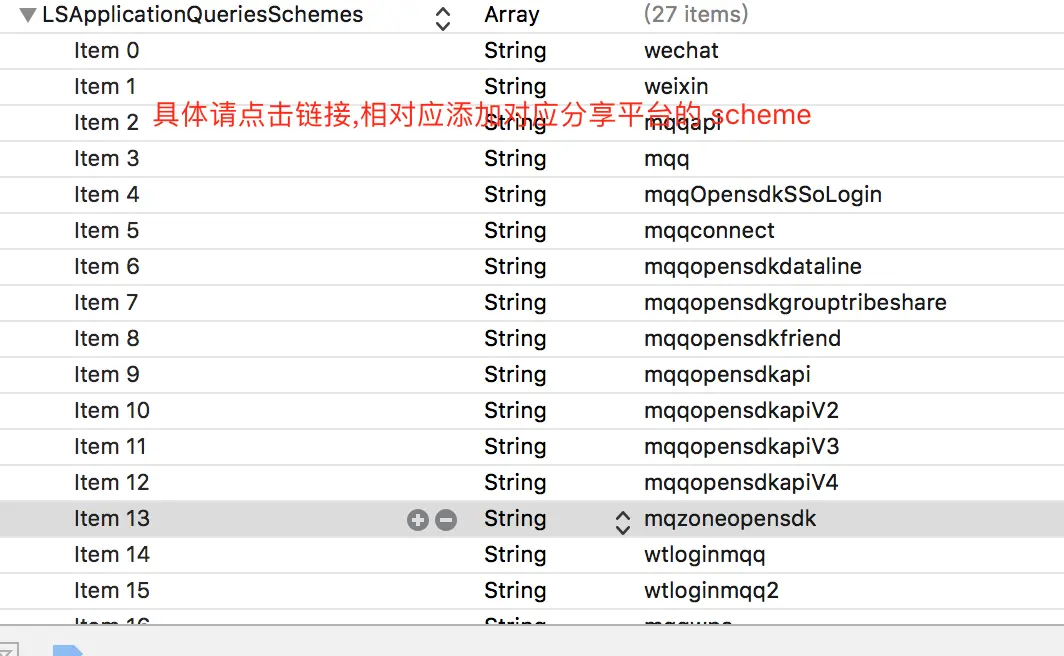Select Item 0 row key
This screenshot has height=656, width=1064.
click(x=107, y=50)
